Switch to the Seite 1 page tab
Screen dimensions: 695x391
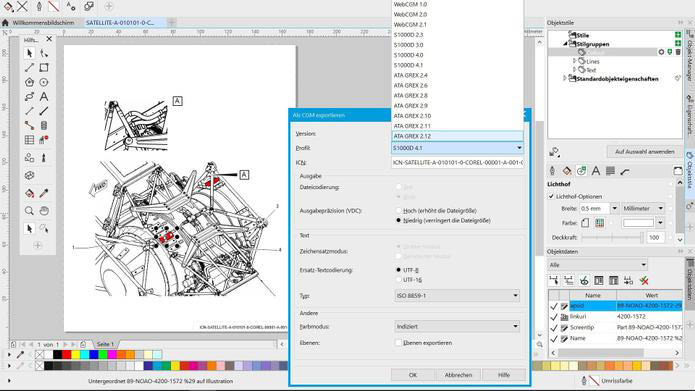point(105,344)
